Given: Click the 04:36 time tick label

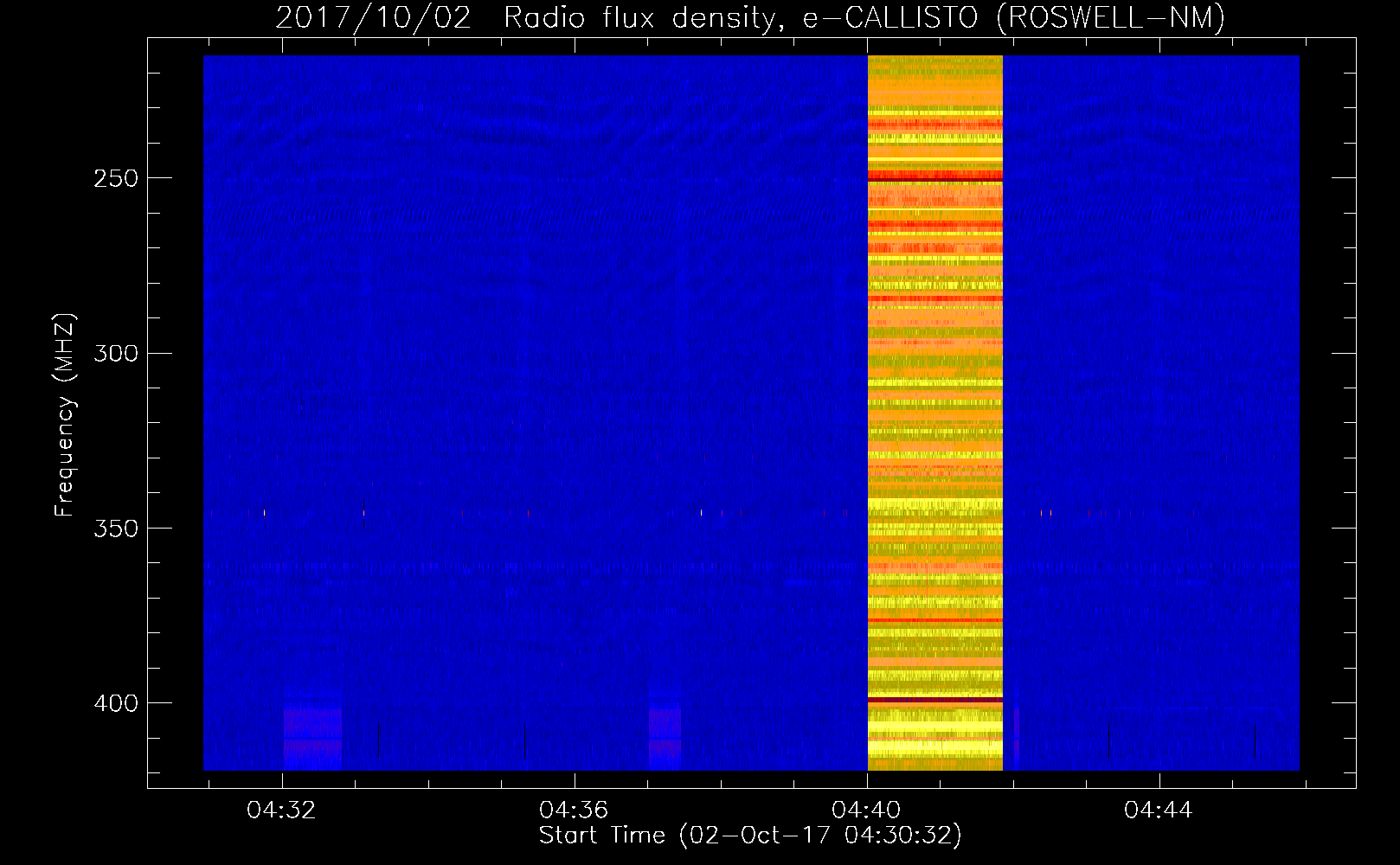Looking at the screenshot, I should point(574,810).
